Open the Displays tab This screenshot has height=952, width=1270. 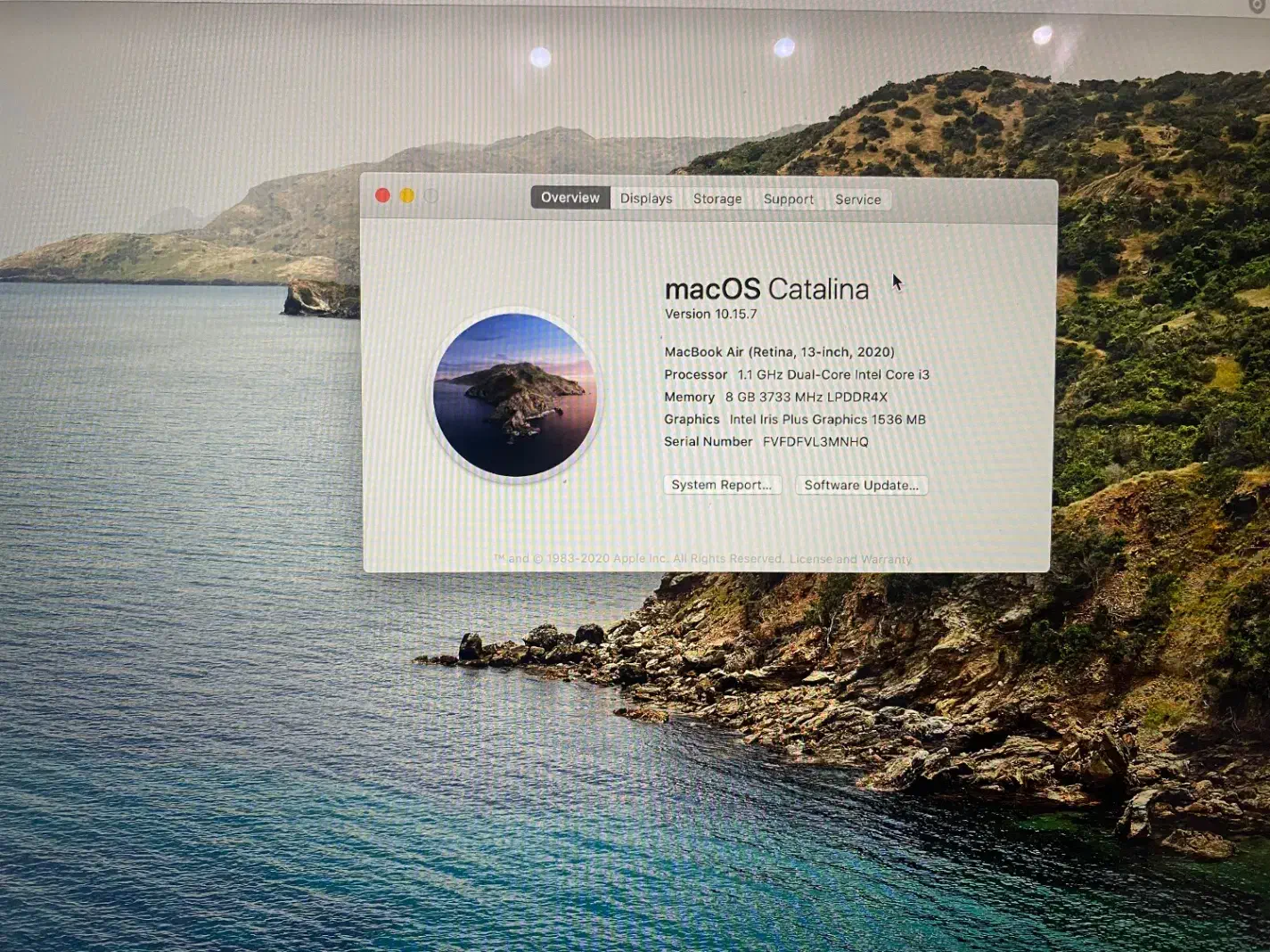tap(646, 199)
